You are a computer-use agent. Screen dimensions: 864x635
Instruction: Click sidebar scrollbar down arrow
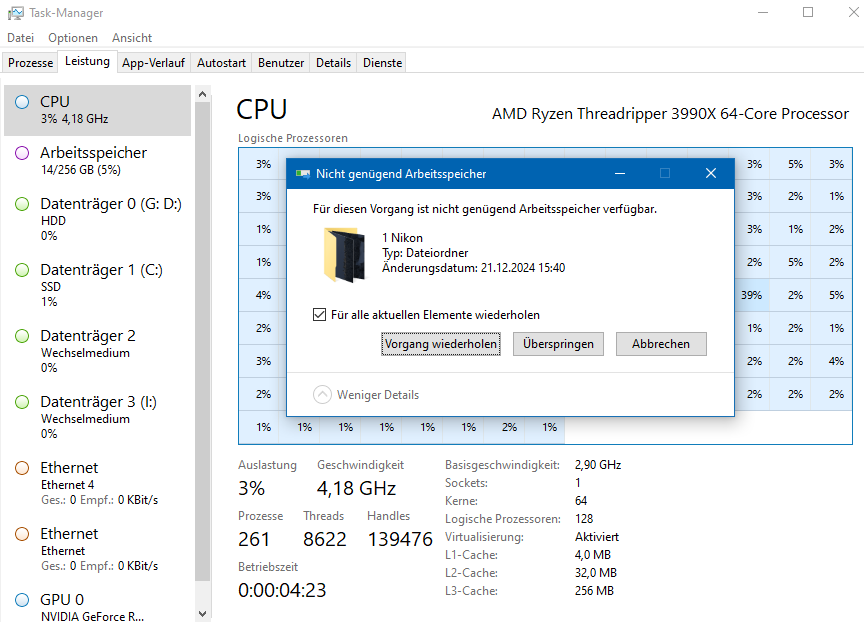click(x=202, y=614)
